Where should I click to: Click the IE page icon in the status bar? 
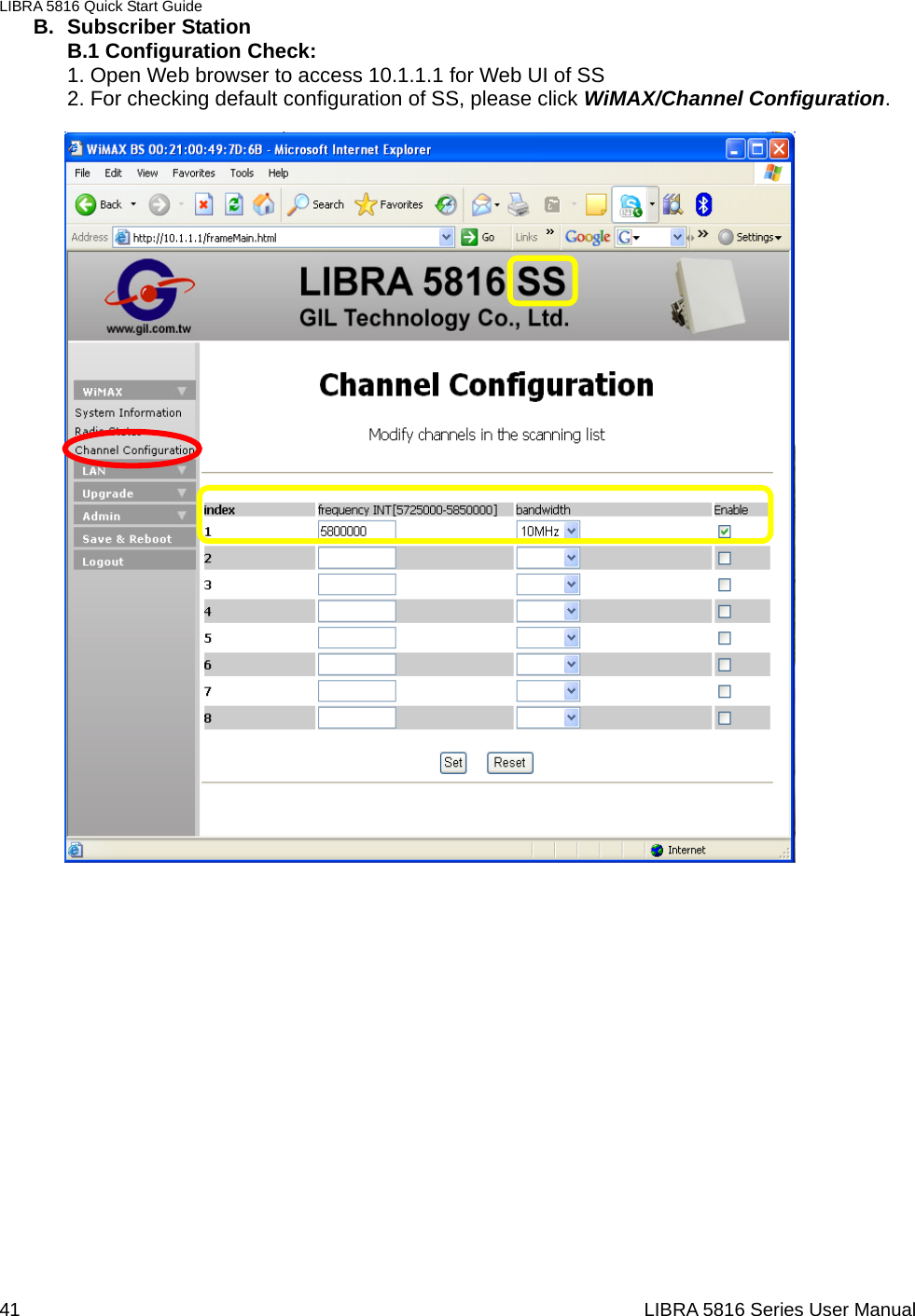(x=76, y=850)
